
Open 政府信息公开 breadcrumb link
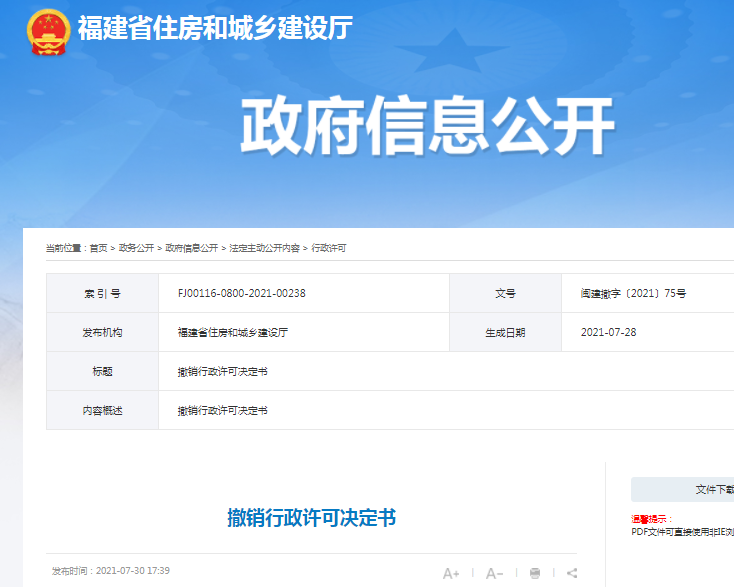tap(192, 248)
